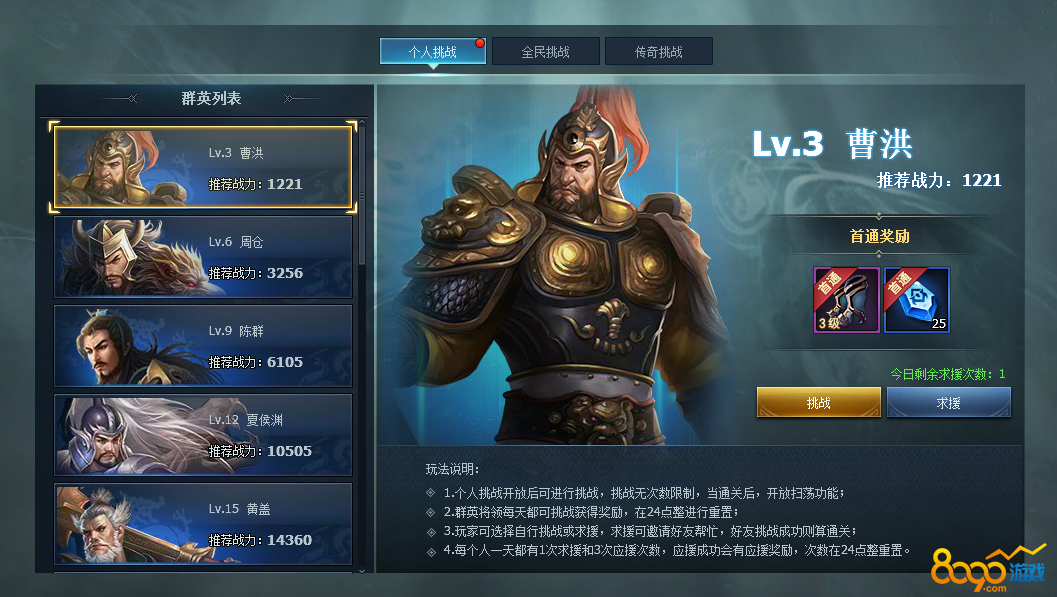Click the hero list scrollbar thumb
Screen dimensions: 1057x597
point(362,195)
